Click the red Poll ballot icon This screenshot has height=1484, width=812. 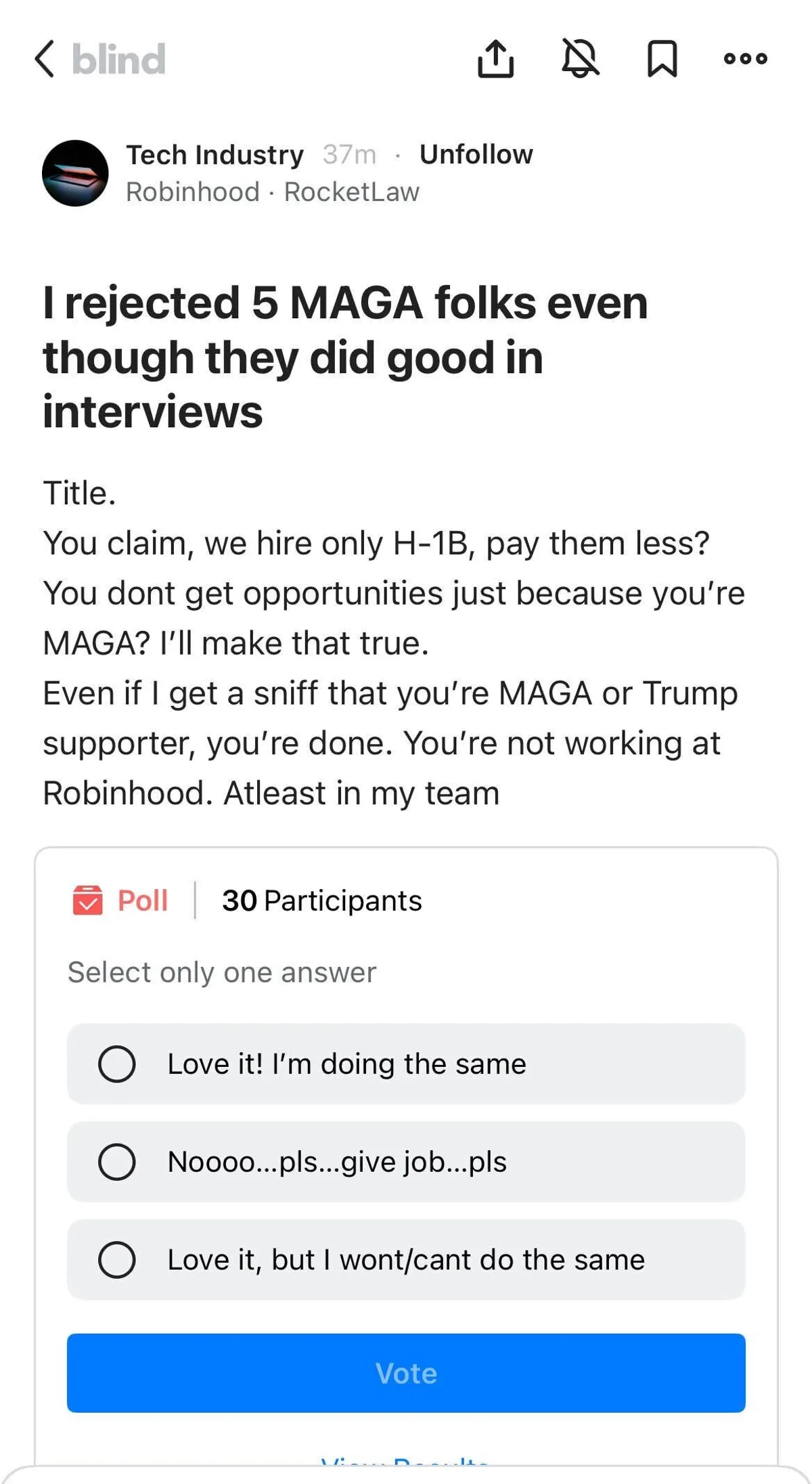coord(87,900)
